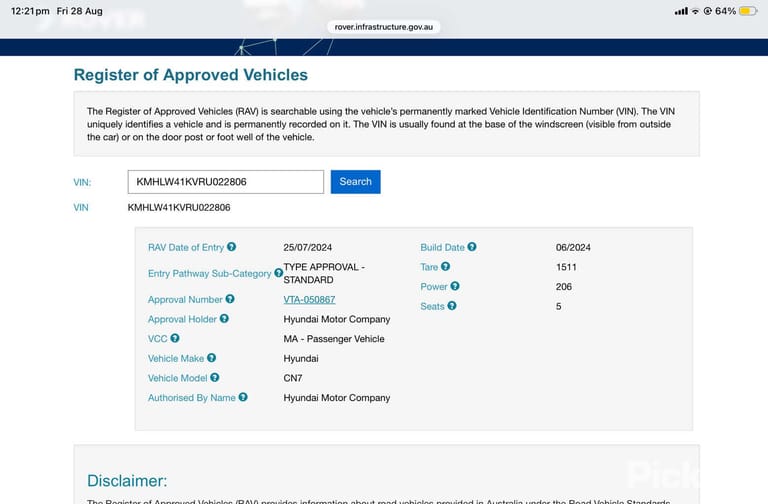
Task: Click the Vehicle Model label
Action: (x=178, y=378)
